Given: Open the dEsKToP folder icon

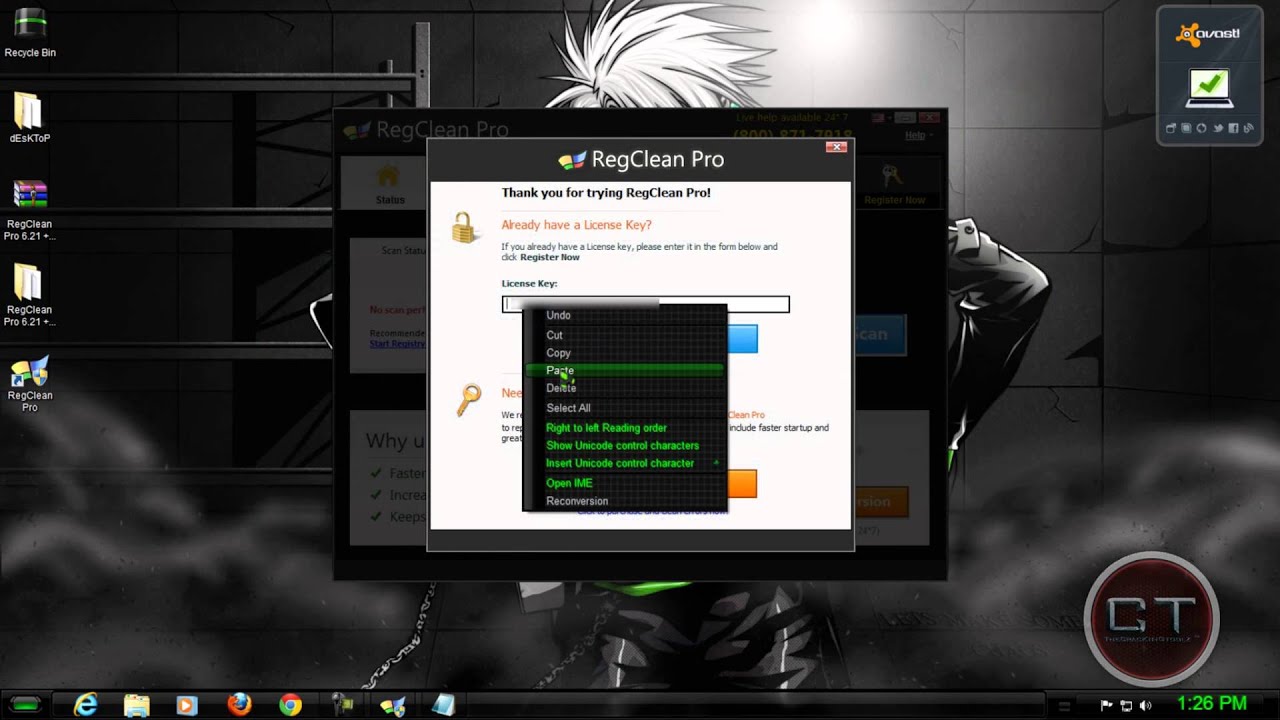Looking at the screenshot, I should [28, 118].
